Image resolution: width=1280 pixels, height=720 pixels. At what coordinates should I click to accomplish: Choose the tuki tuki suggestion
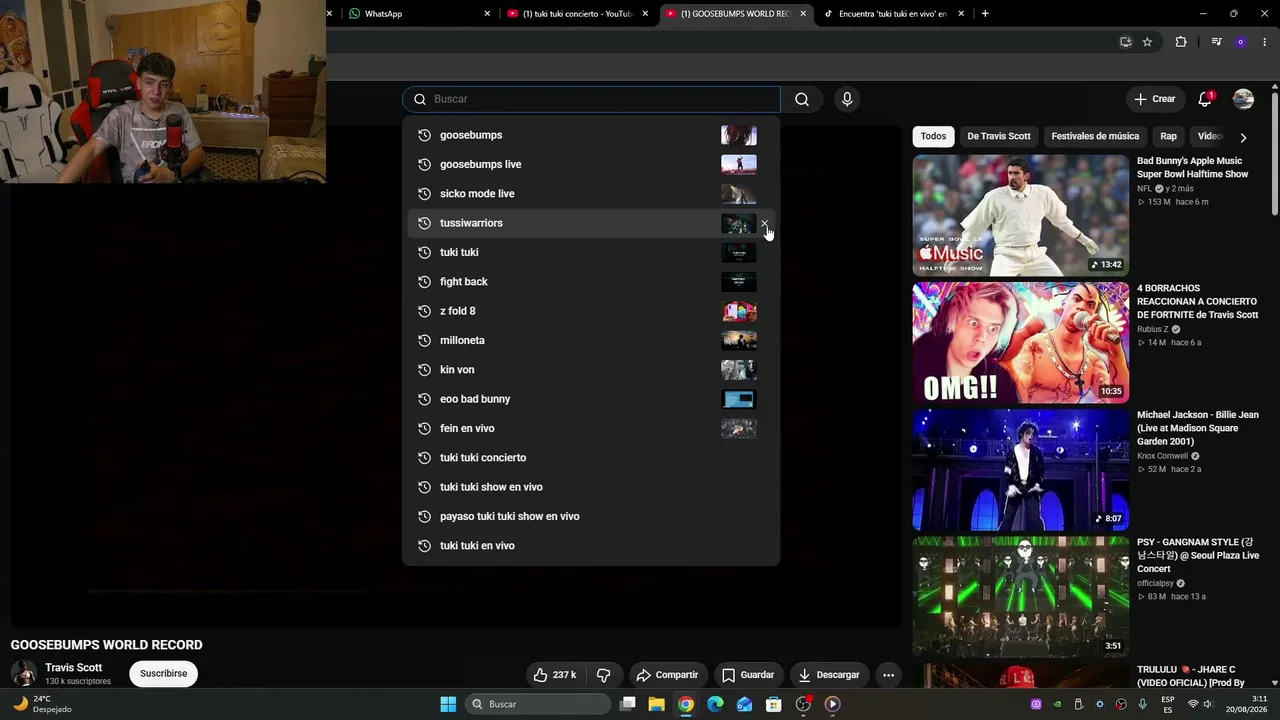click(x=591, y=252)
